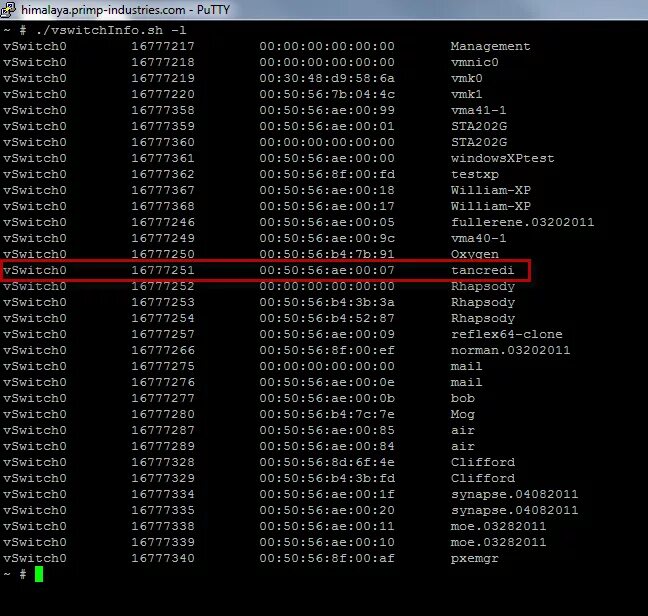
Task: Click the pxemgr entry
Action: click(x=474, y=559)
